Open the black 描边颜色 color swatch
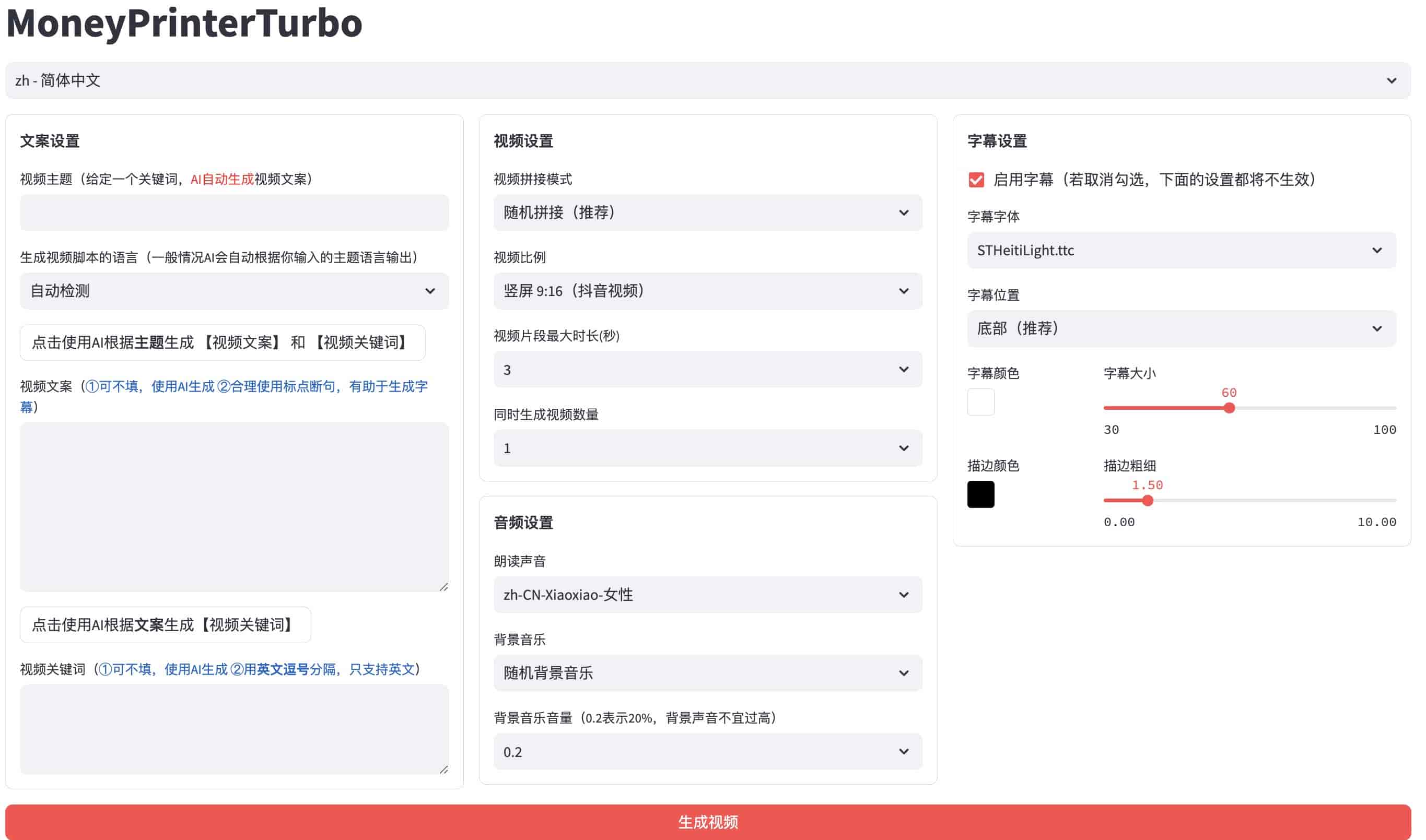The width and height of the screenshot is (1426, 840). click(x=980, y=494)
